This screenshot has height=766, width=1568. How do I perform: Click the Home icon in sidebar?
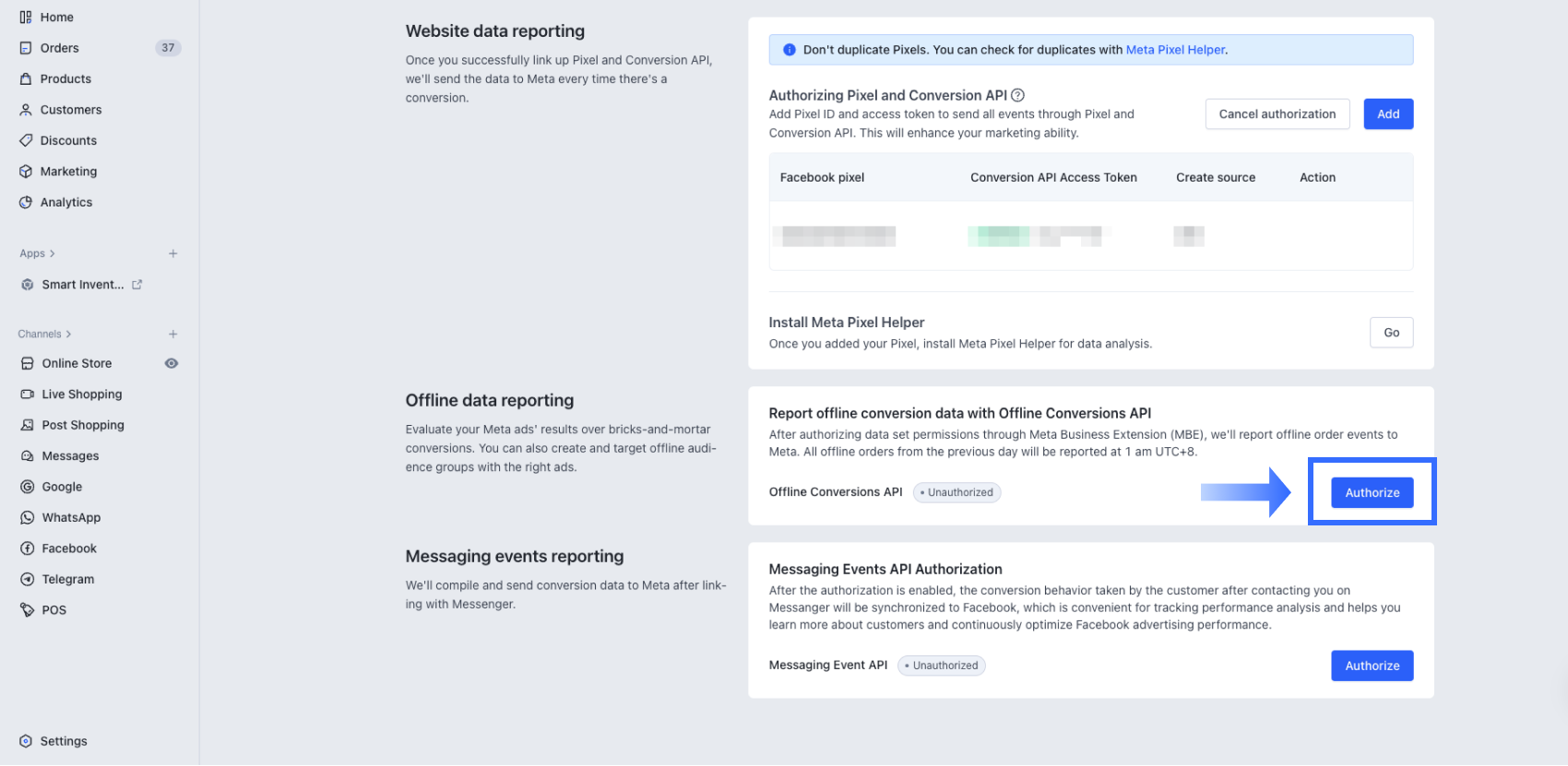(x=26, y=18)
